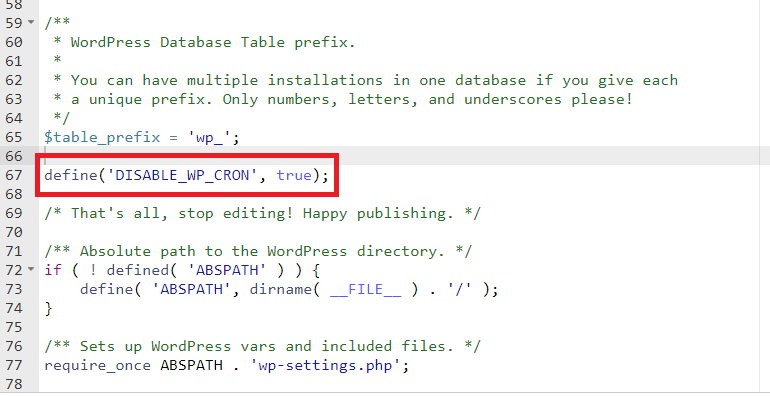Viewport: 770px width, 396px height.
Task: Select line number 67 in the gutter
Action: [14, 175]
